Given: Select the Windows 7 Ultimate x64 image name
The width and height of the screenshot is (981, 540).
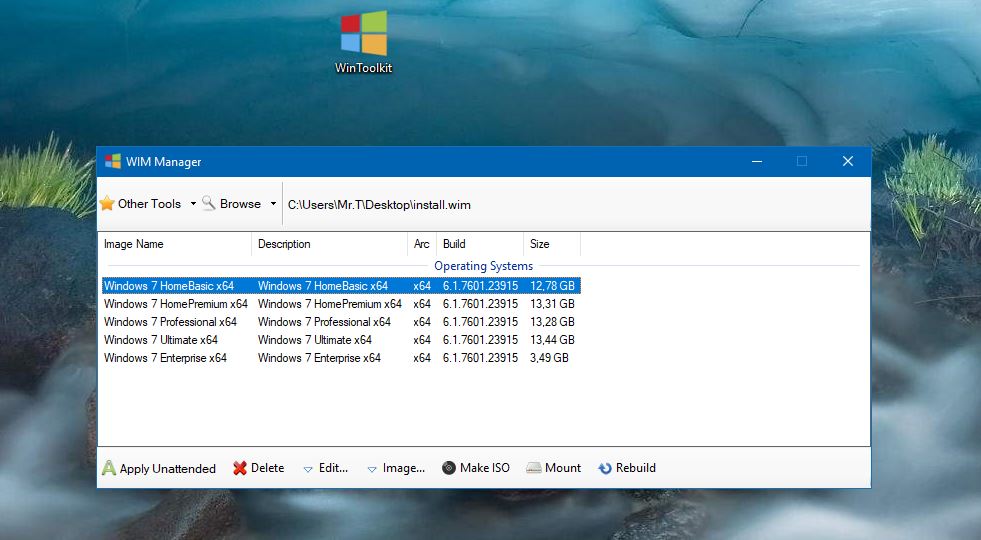Looking at the screenshot, I should coord(161,340).
